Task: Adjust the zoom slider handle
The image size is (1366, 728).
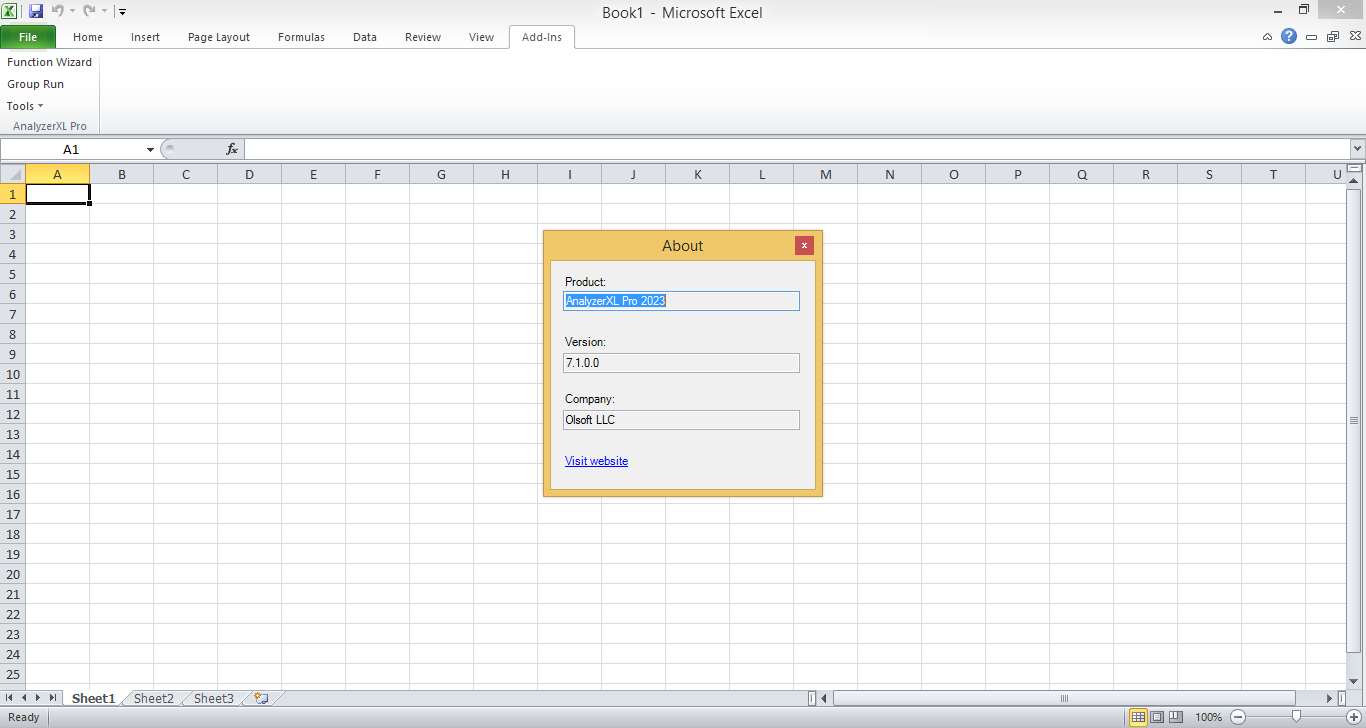Action: click(x=1296, y=717)
